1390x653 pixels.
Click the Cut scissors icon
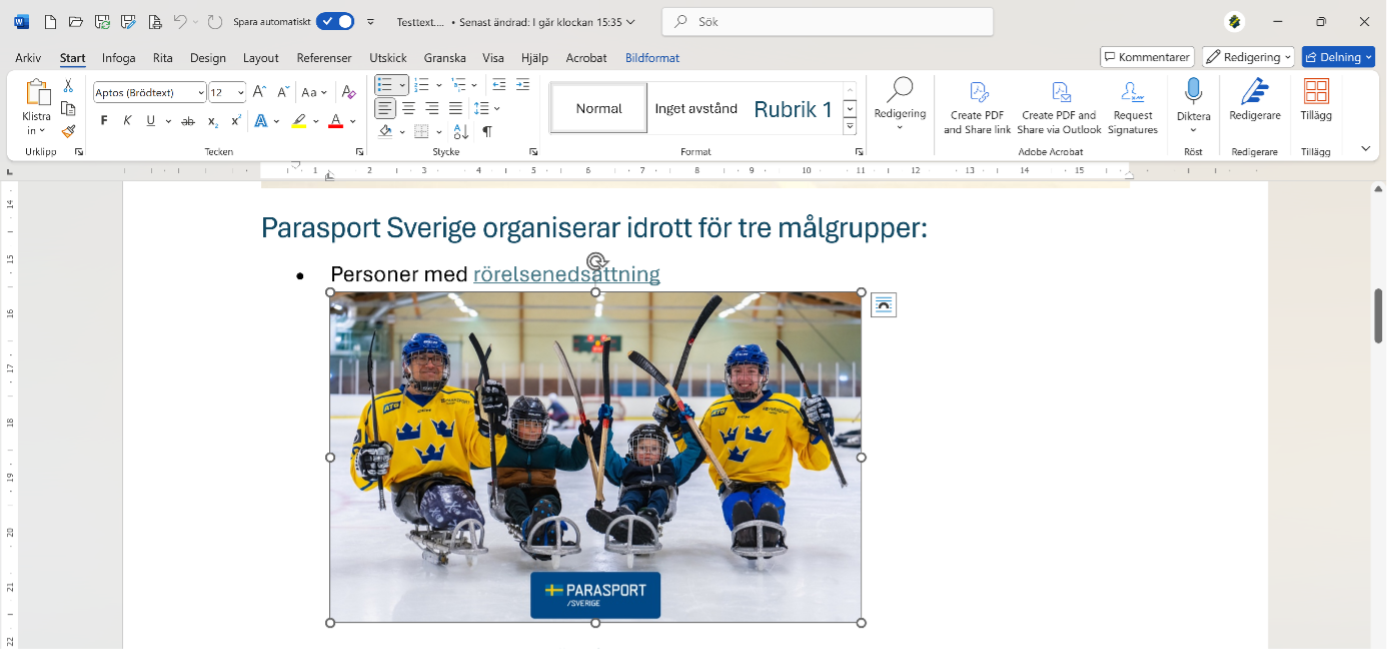pos(68,86)
